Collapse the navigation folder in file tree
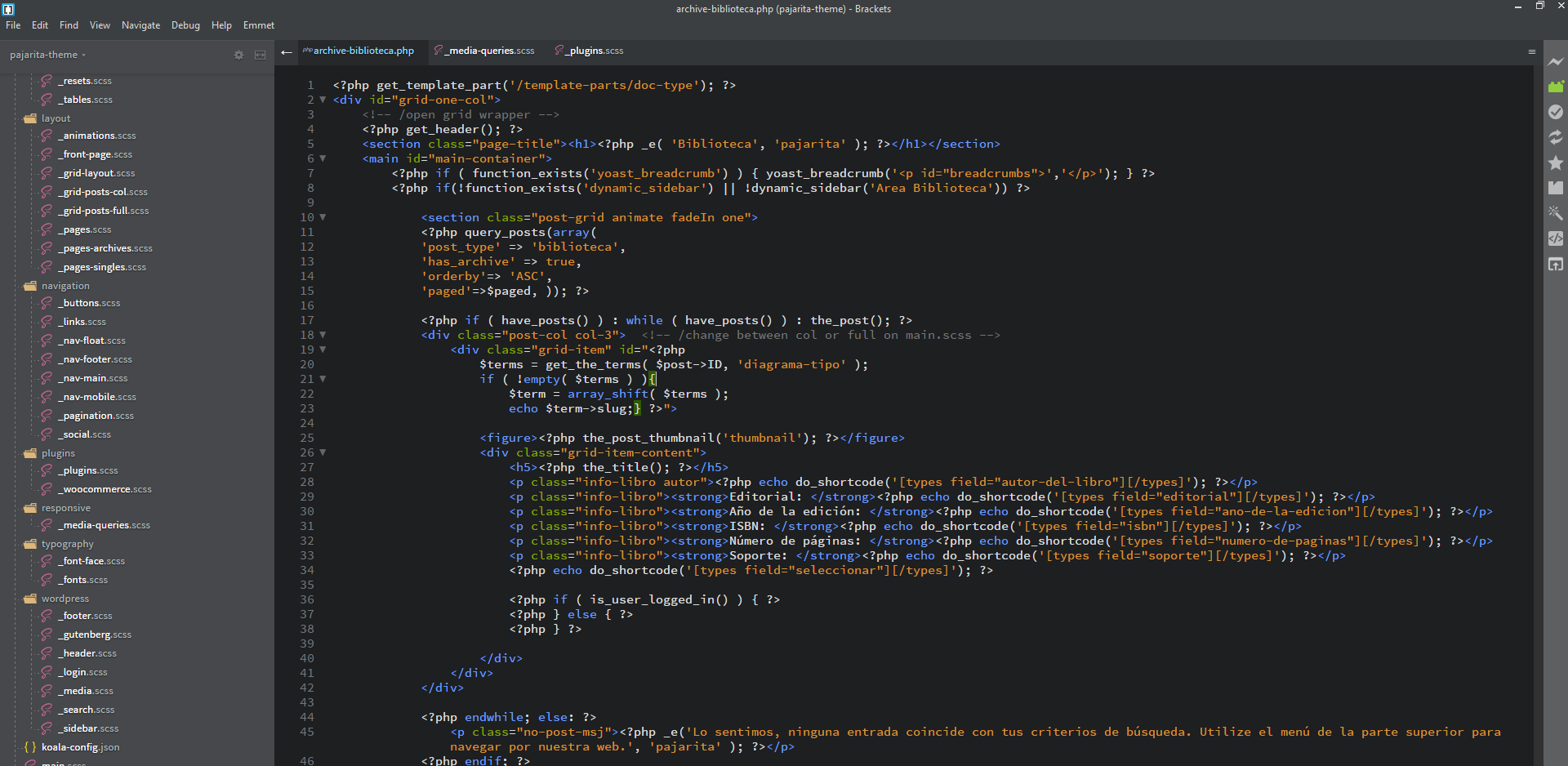This screenshot has width=1568, height=766. [65, 286]
